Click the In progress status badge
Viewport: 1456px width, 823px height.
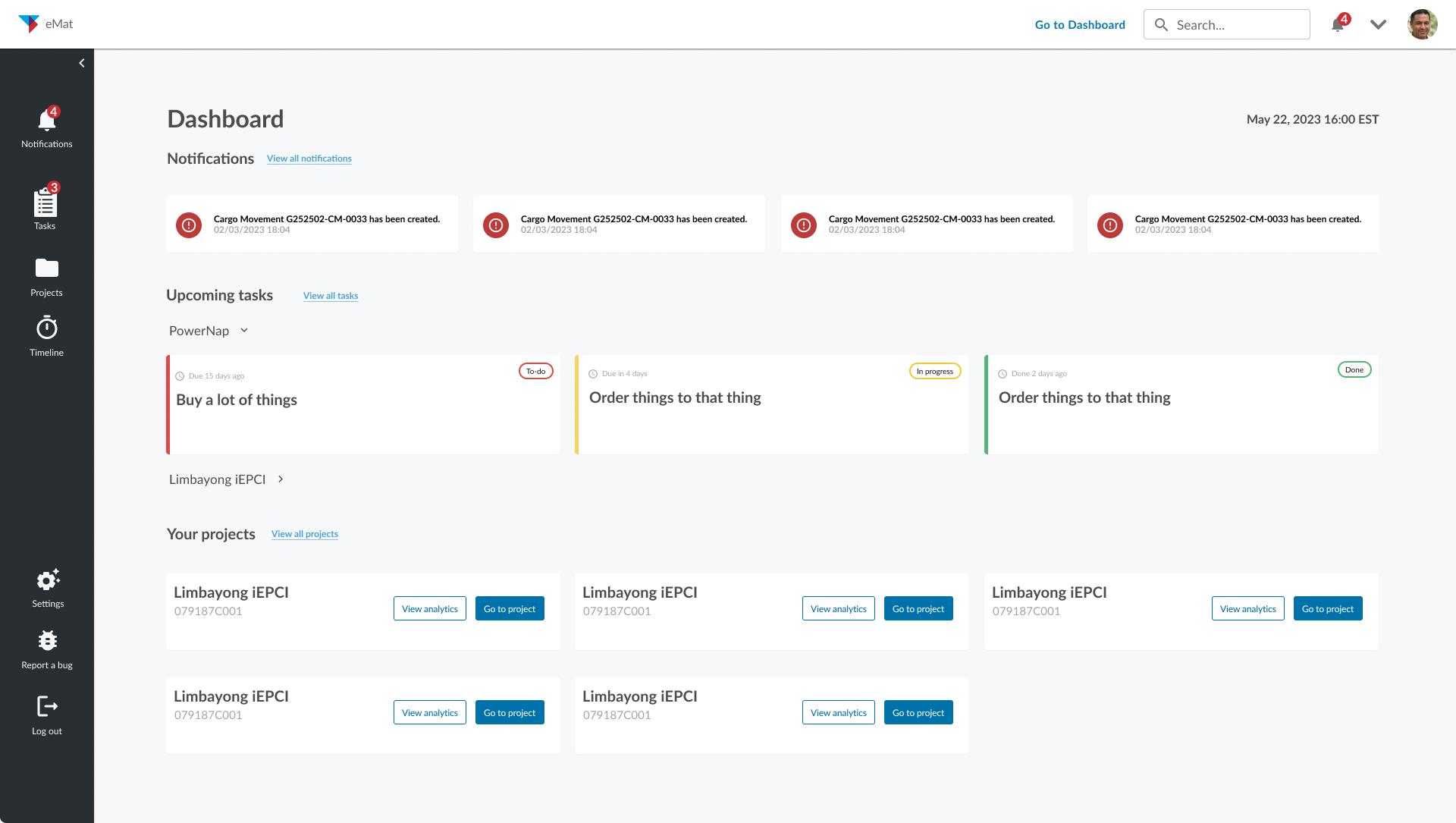pyautogui.click(x=935, y=371)
